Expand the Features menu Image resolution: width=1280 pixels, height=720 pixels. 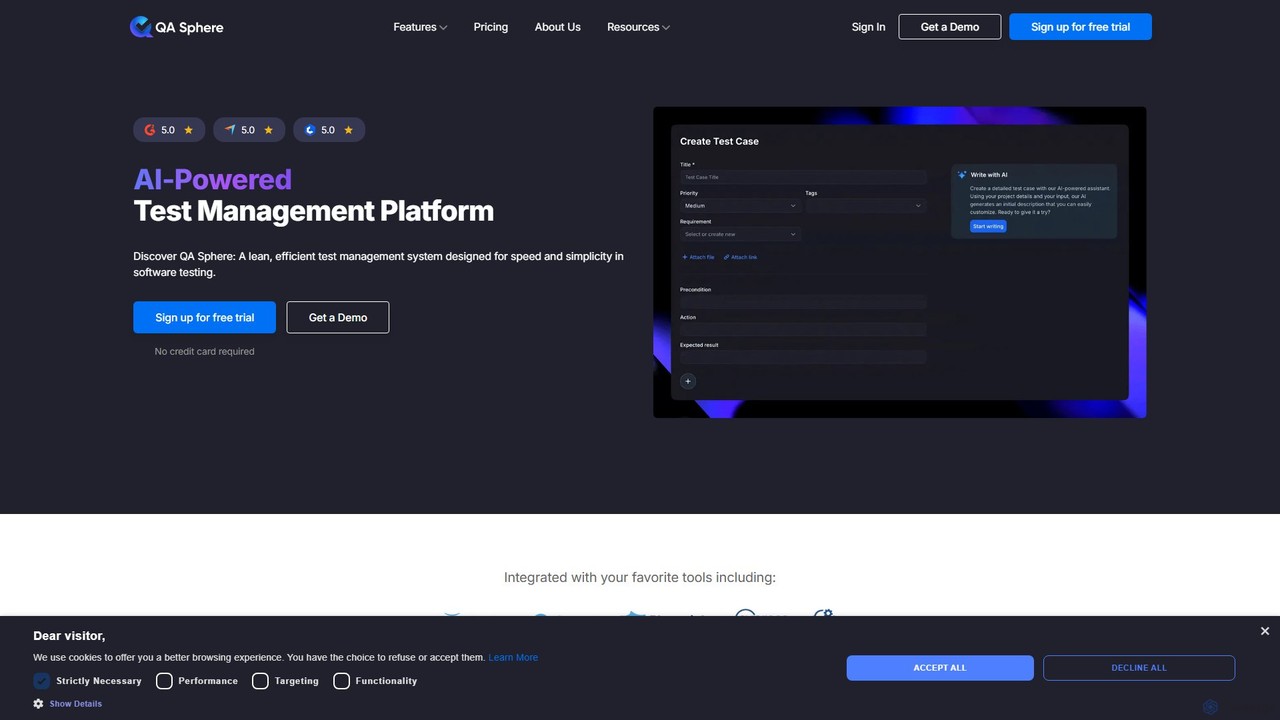420,27
